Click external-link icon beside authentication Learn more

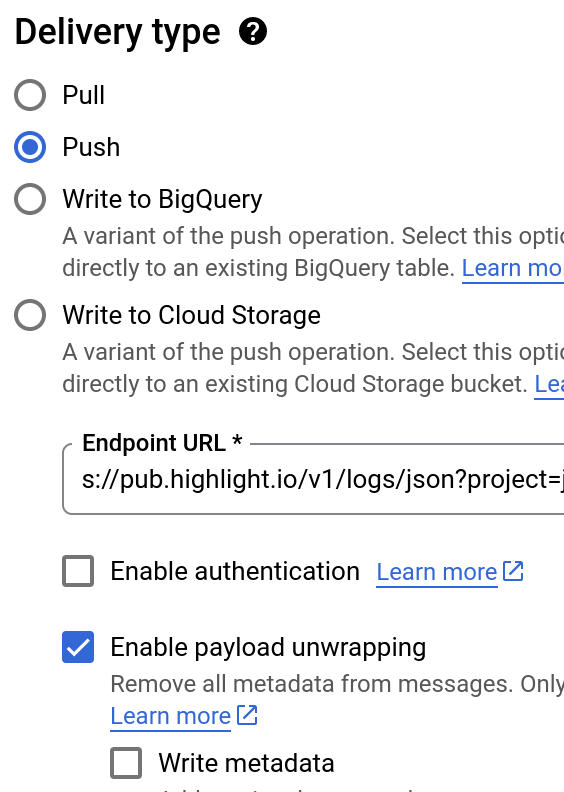[513, 571]
